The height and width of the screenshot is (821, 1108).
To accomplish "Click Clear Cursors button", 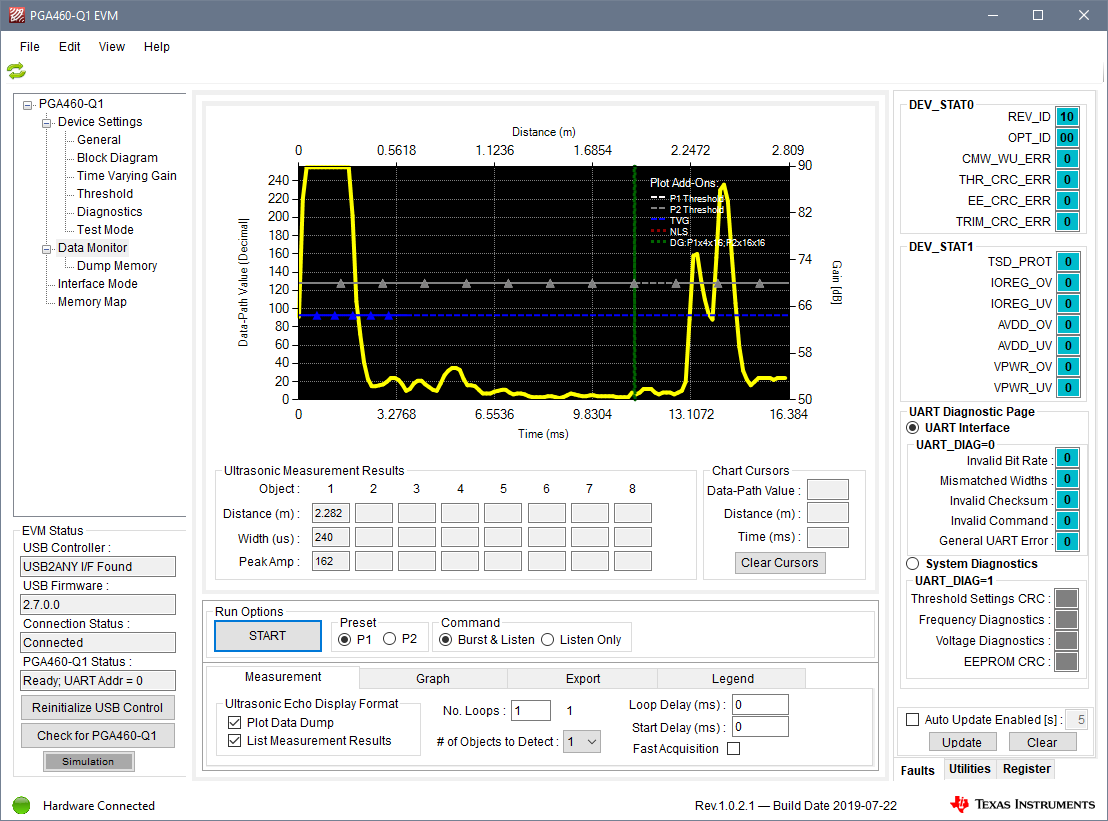I will coord(779,562).
